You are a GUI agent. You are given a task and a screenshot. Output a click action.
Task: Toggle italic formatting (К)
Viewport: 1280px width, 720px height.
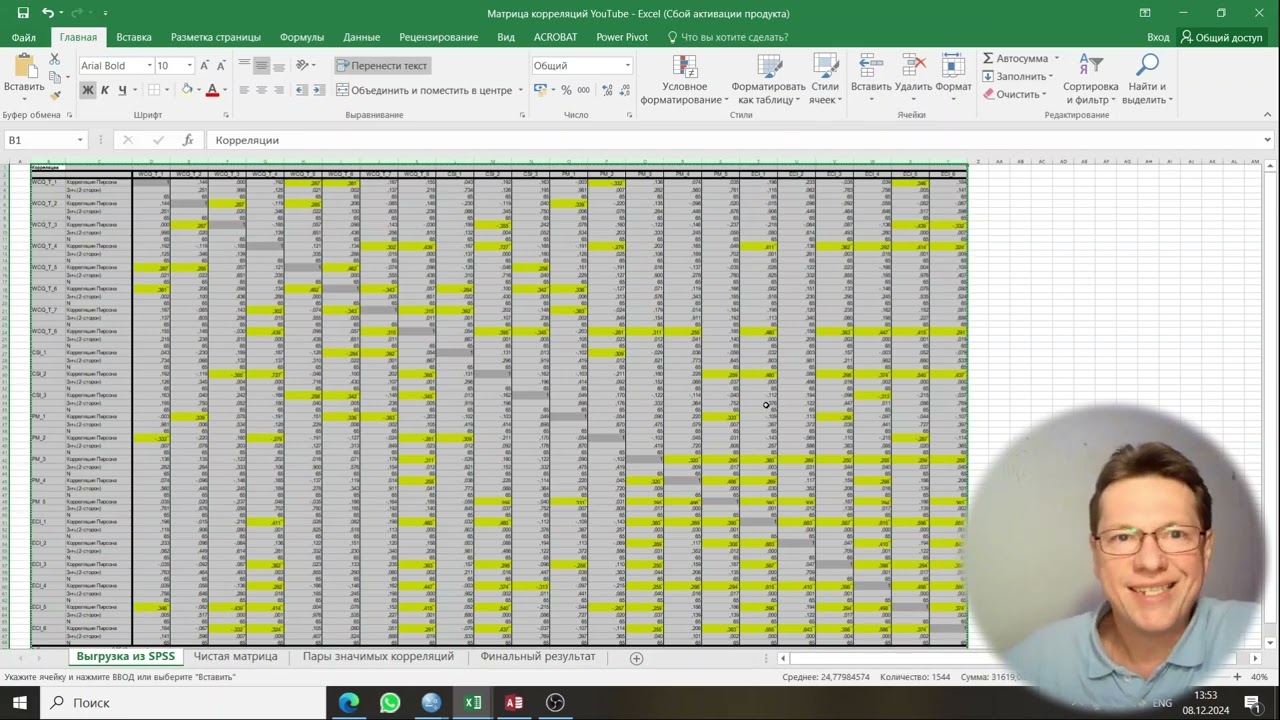(104, 90)
